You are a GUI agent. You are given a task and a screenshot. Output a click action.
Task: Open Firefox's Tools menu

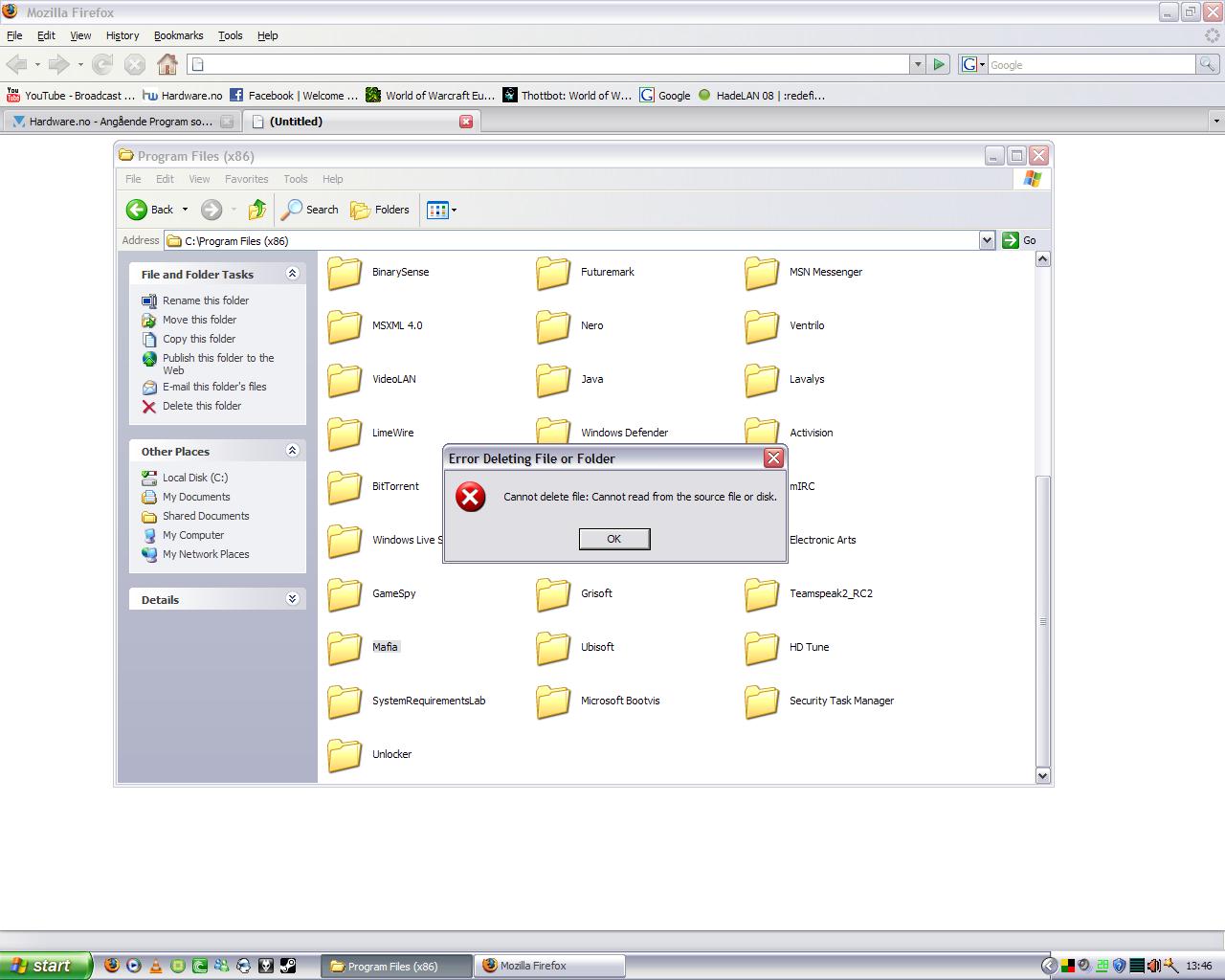click(231, 35)
